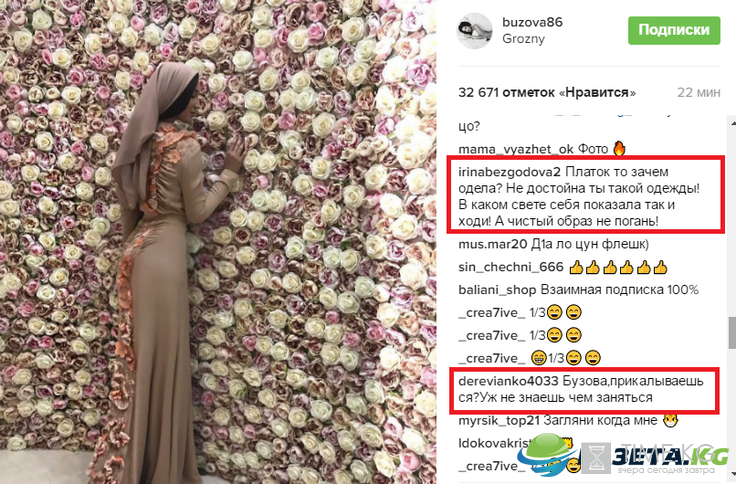The width and height of the screenshot is (736, 484).
Task: Click the thumbs-up emojis by sin_chechni_666
Action: [x=618, y=268]
